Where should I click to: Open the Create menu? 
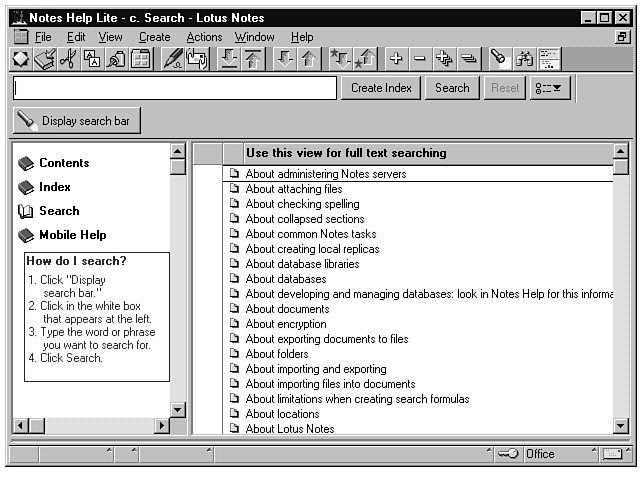point(154,37)
